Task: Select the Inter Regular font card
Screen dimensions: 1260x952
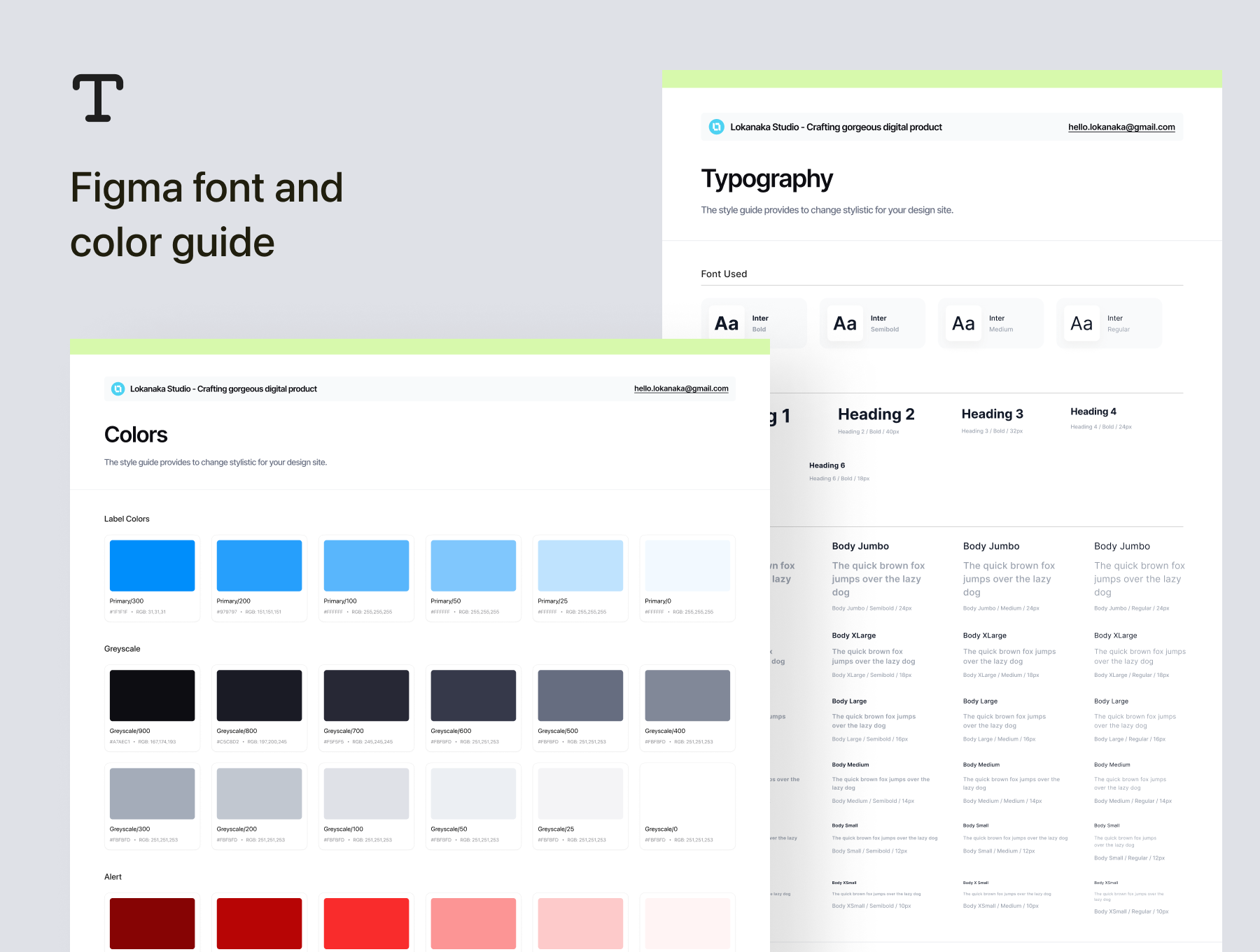Action: (1109, 323)
